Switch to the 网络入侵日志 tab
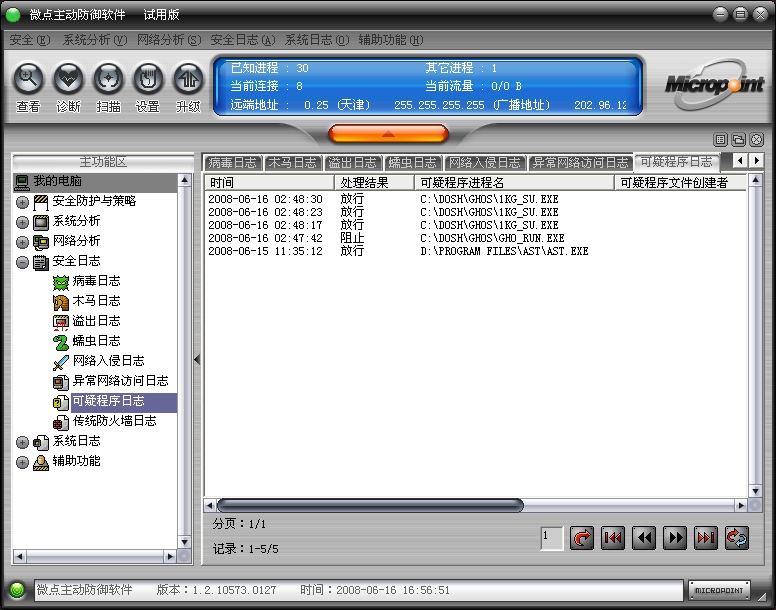Image resolution: width=776 pixels, height=610 pixels. [484, 162]
